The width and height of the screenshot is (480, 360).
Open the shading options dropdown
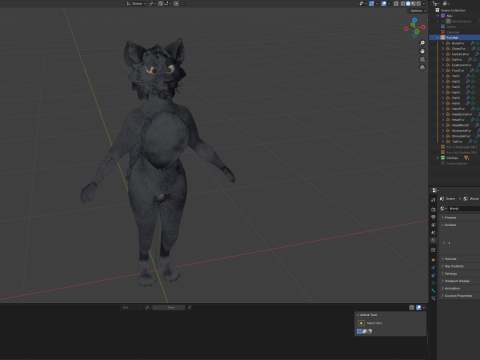click(424, 3)
